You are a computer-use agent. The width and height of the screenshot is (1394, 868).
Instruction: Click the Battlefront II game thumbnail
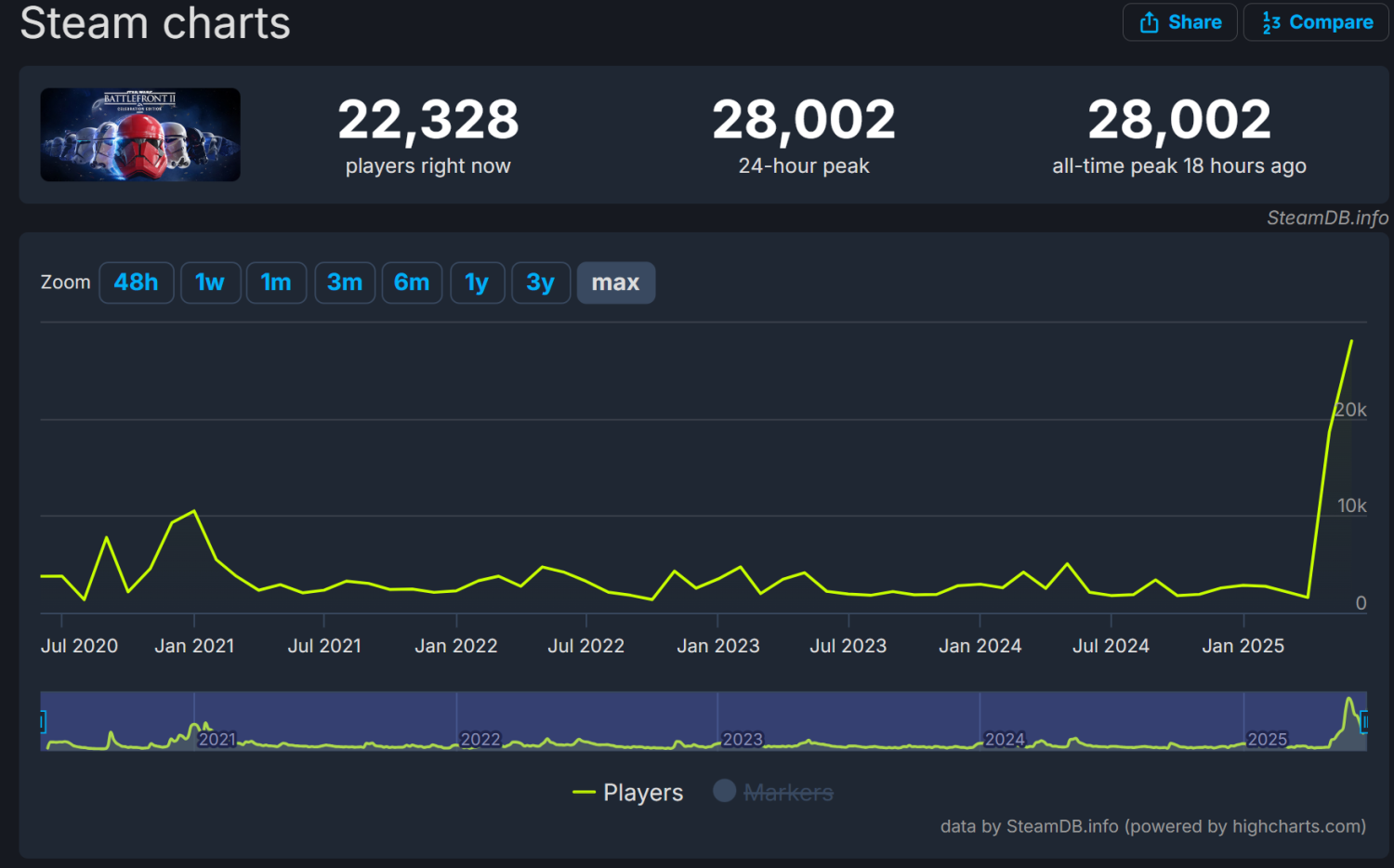pos(140,135)
